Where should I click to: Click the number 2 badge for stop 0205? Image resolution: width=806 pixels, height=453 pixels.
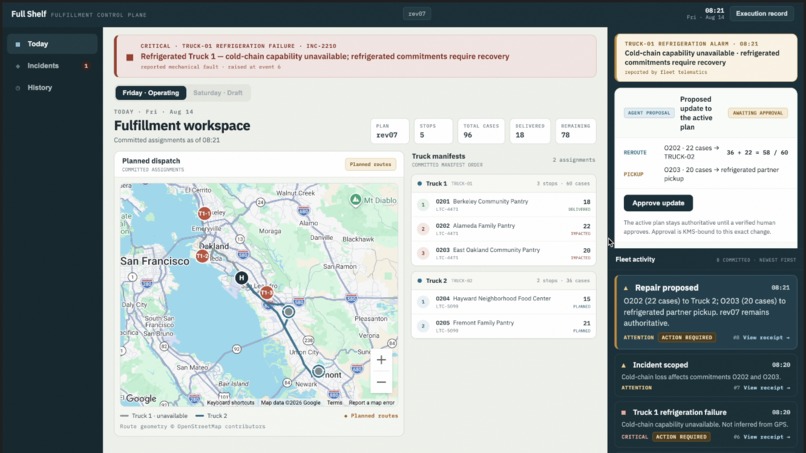click(x=423, y=326)
